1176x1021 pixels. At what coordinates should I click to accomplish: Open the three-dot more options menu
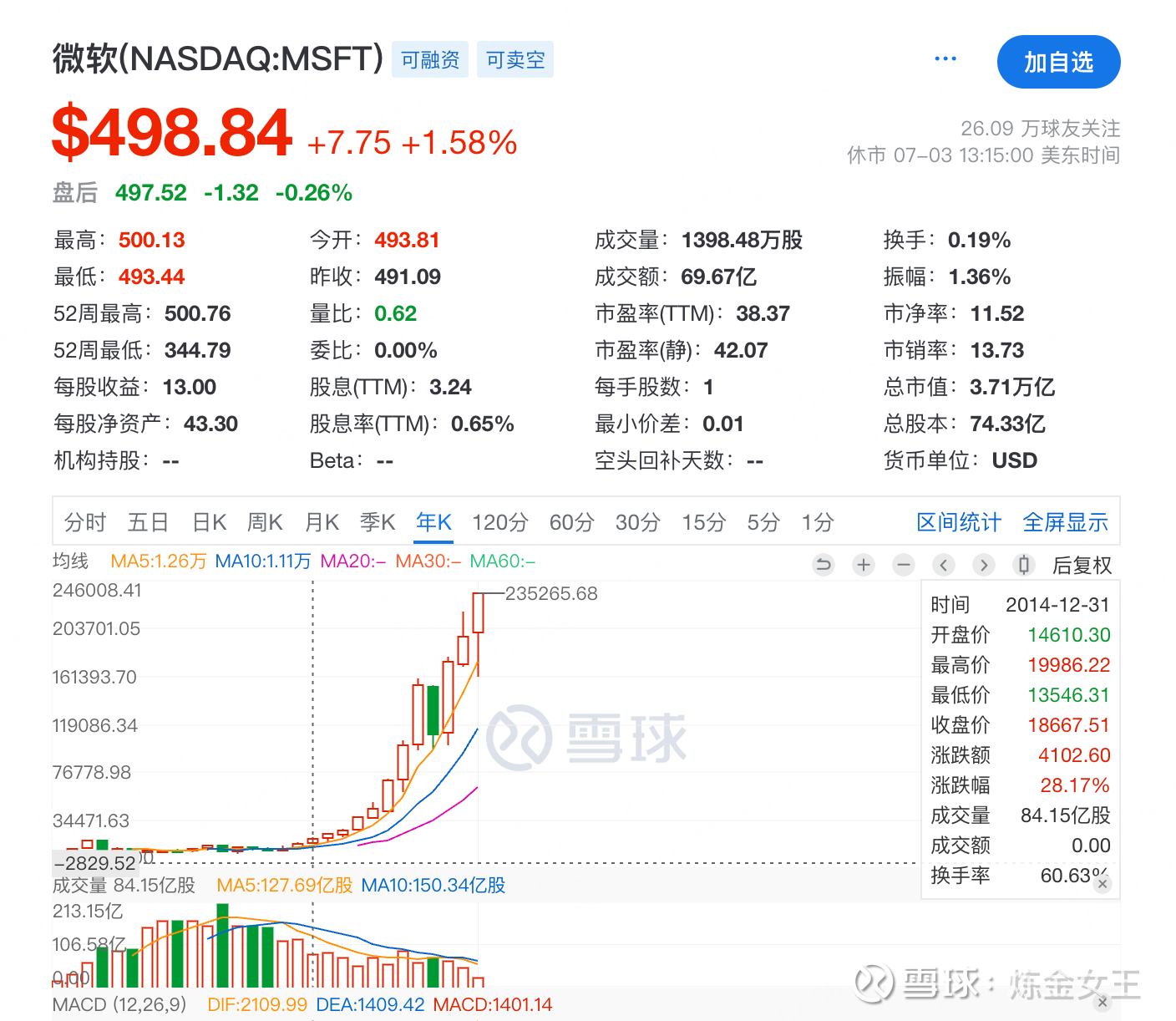pos(945,59)
